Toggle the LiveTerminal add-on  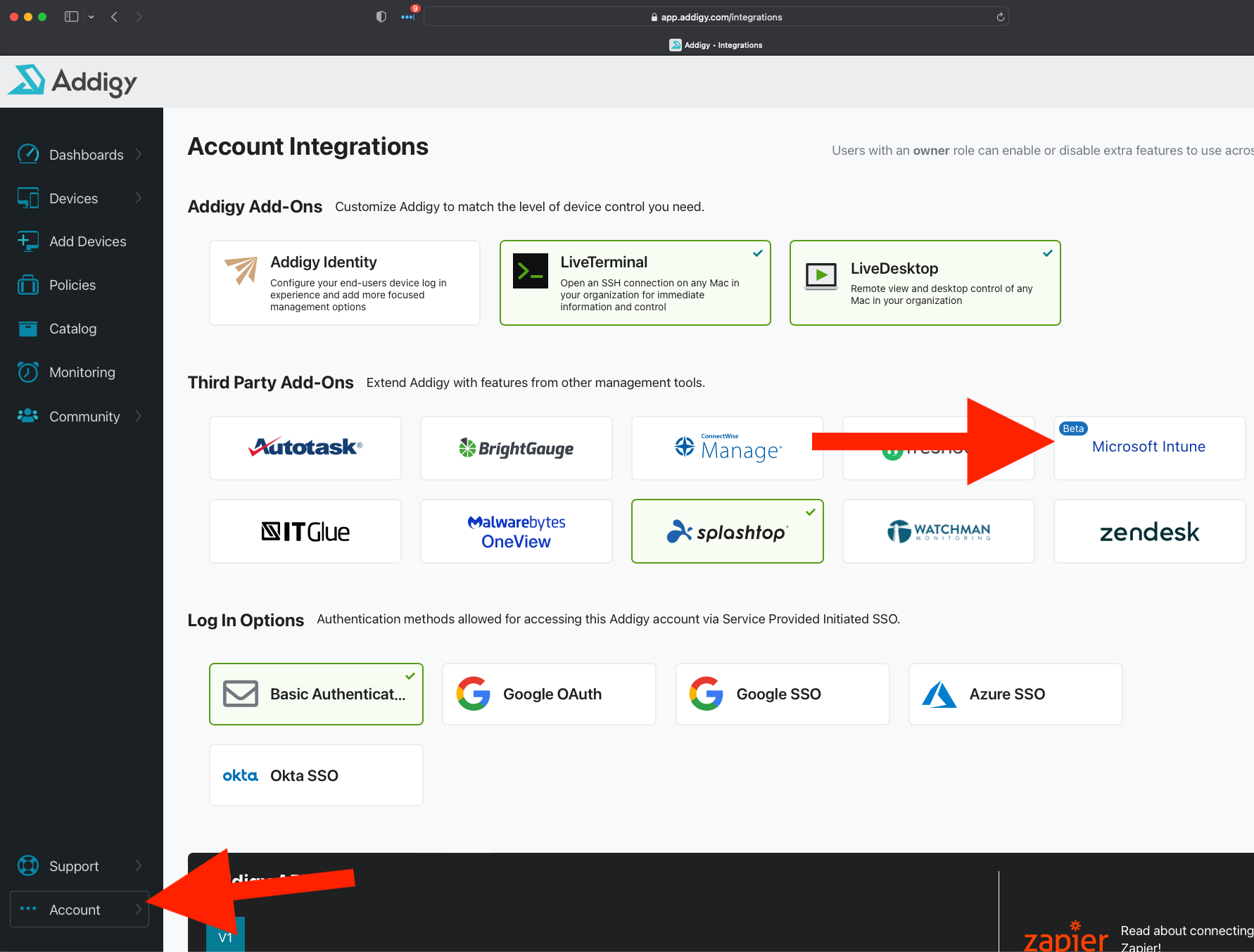[635, 283]
